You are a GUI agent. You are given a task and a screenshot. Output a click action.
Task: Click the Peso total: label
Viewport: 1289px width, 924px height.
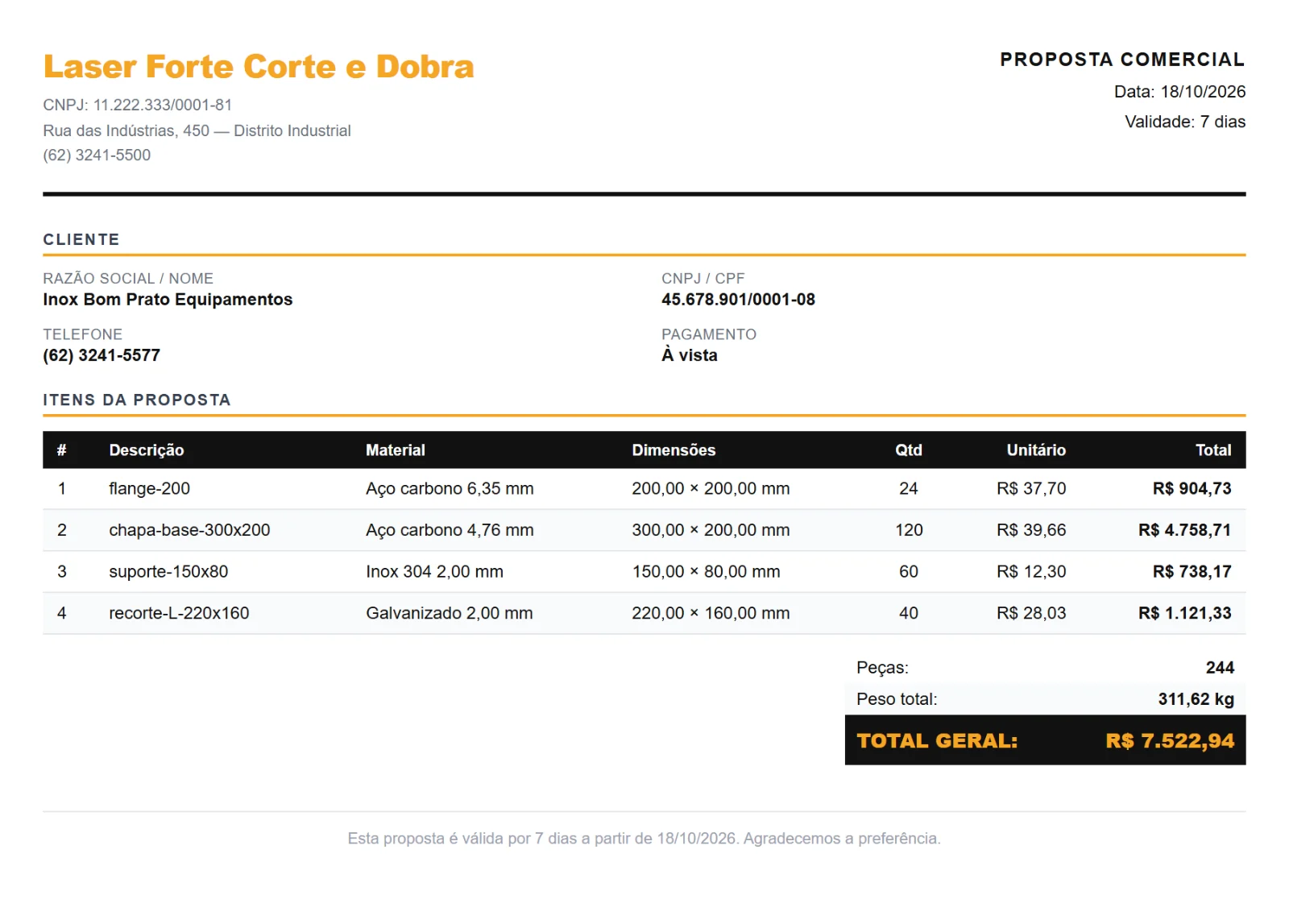[x=897, y=699]
